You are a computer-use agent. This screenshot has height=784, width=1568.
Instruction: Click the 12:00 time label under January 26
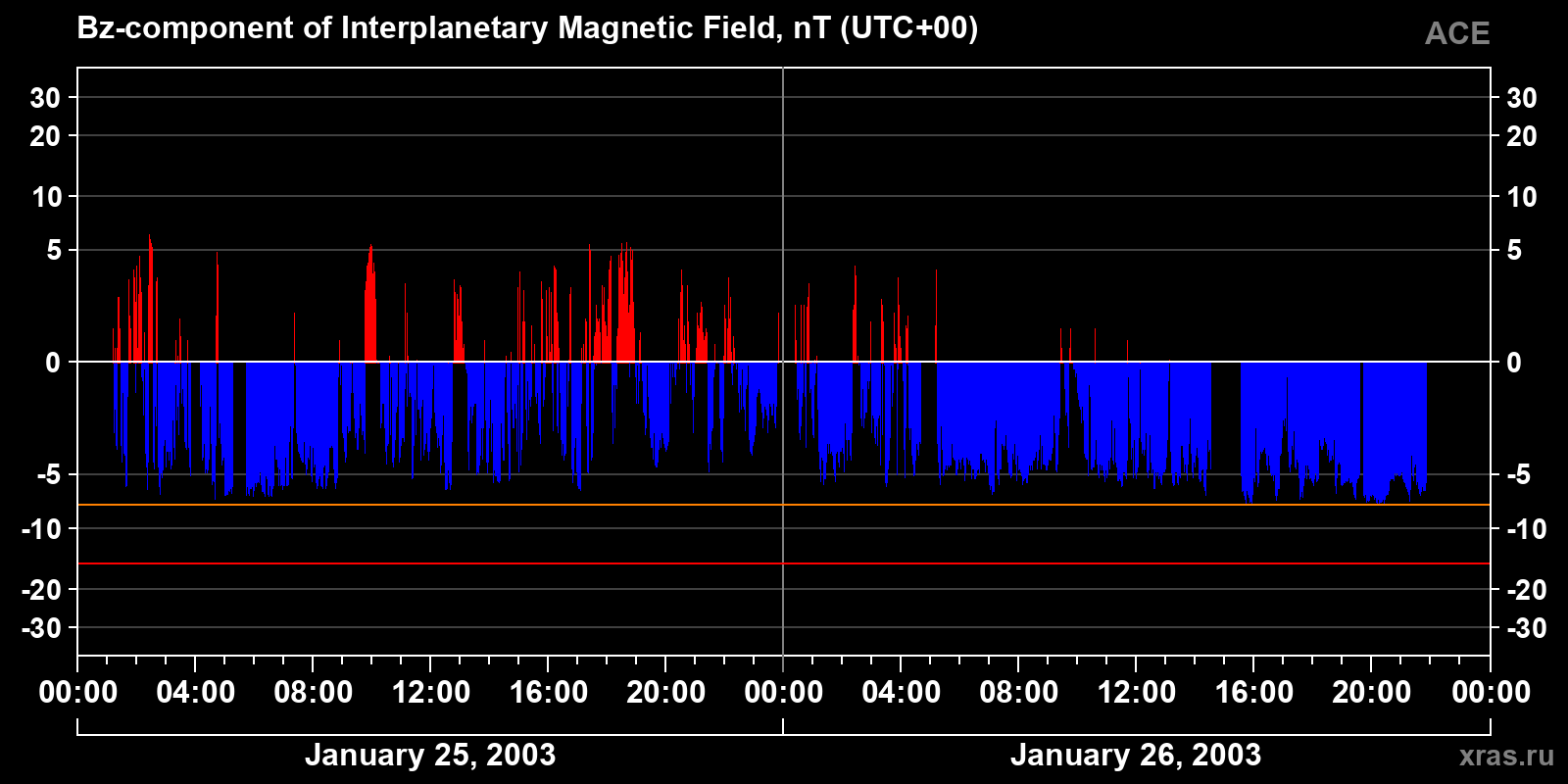[1137, 692]
